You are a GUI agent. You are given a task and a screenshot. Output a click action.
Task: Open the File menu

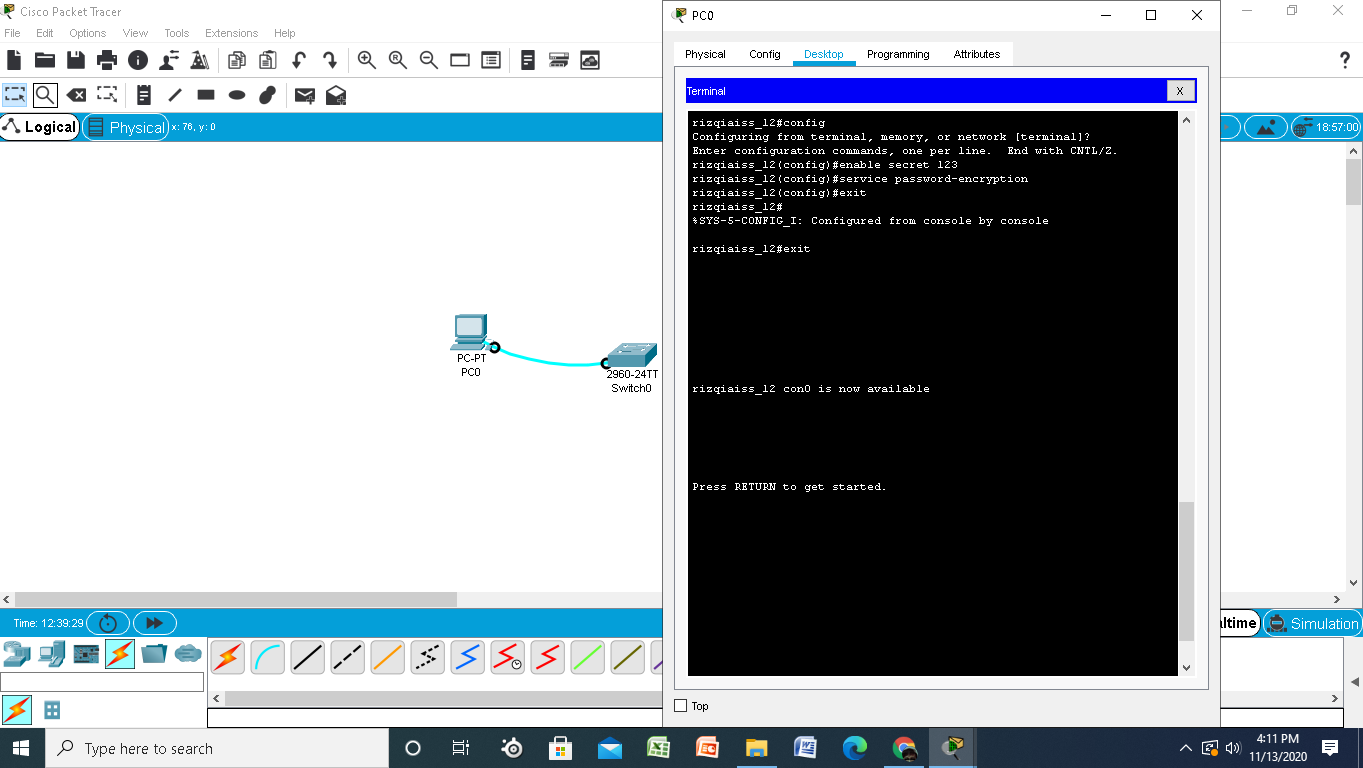(x=12, y=33)
